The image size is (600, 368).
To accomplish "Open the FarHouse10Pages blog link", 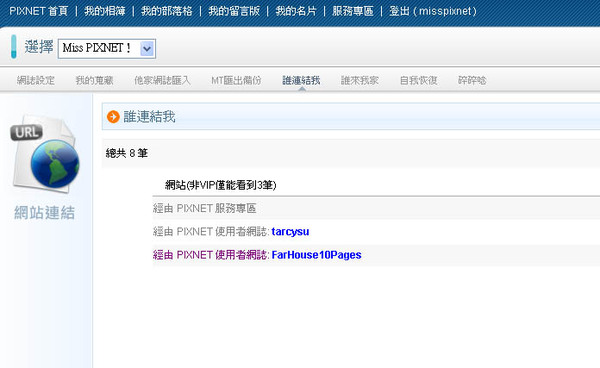I will click(316, 255).
